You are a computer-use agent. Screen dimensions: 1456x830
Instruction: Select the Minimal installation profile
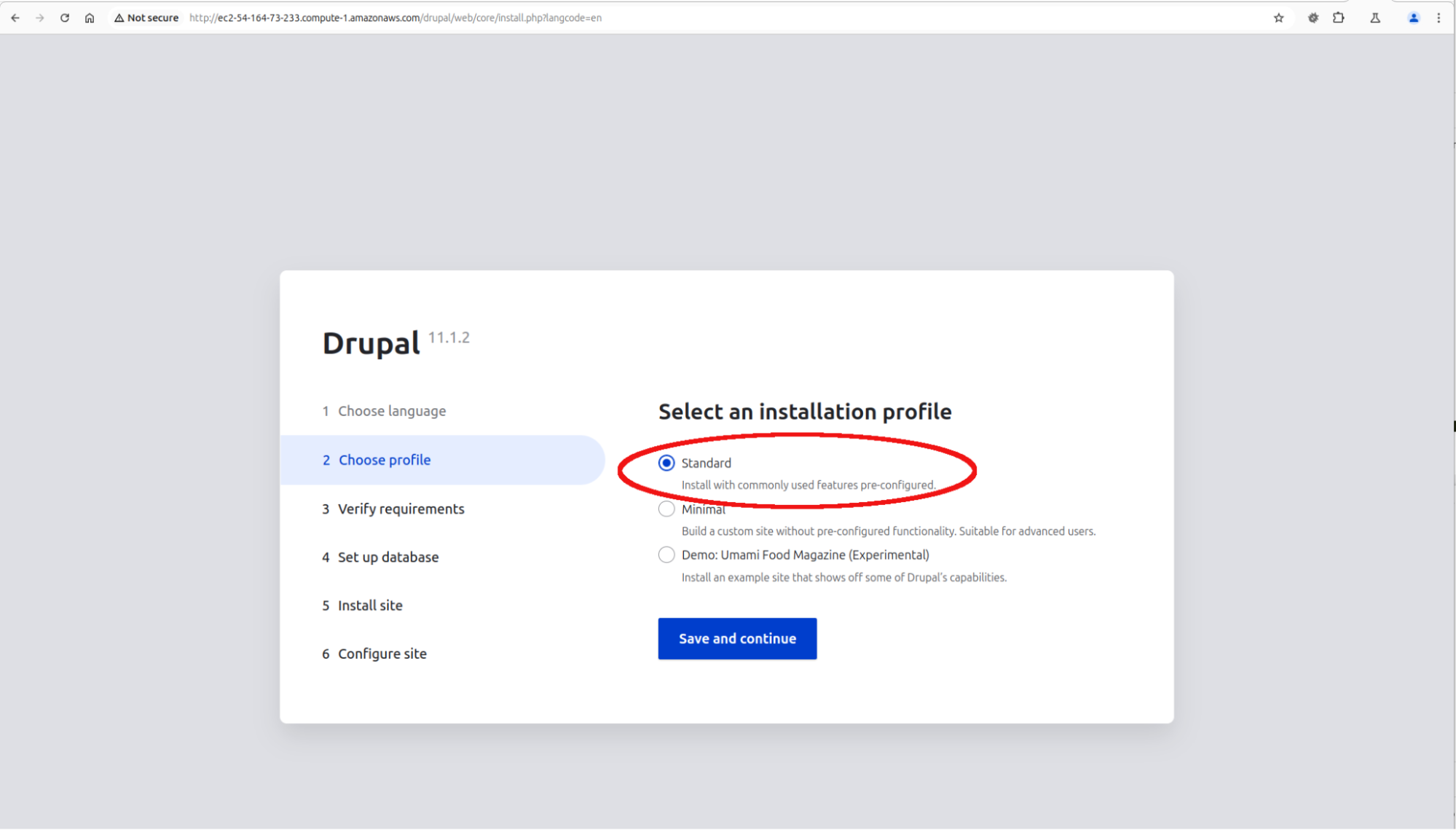point(666,509)
